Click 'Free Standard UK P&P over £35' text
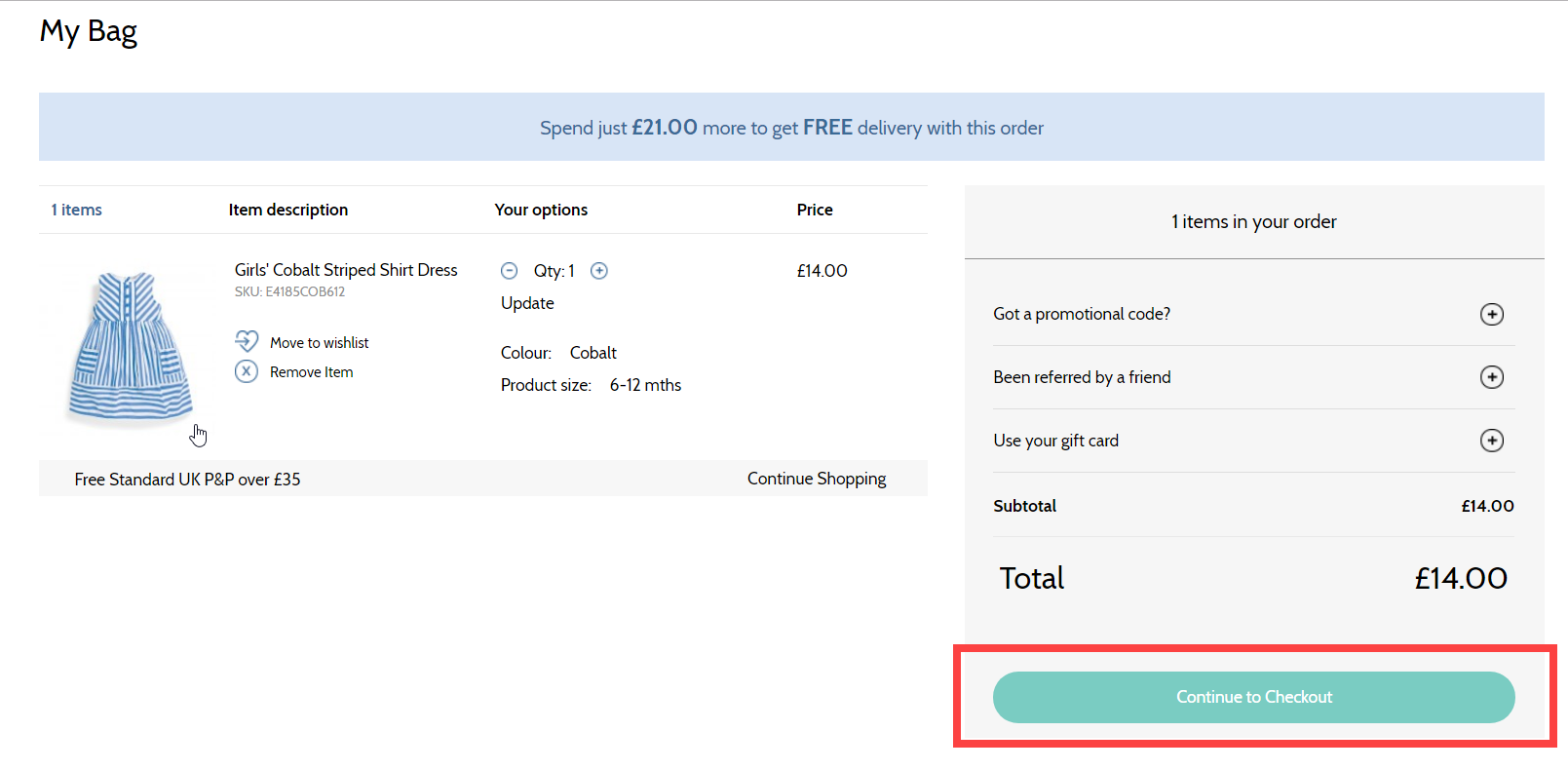1568x770 pixels. click(187, 480)
